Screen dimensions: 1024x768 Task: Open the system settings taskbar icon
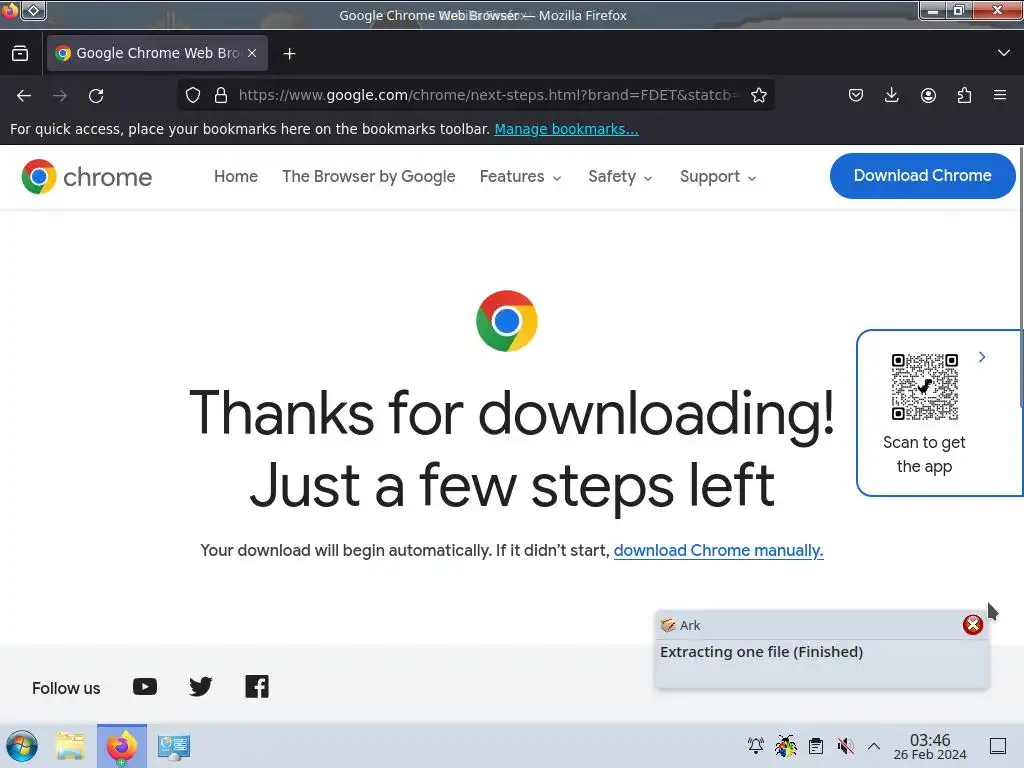[174, 746]
